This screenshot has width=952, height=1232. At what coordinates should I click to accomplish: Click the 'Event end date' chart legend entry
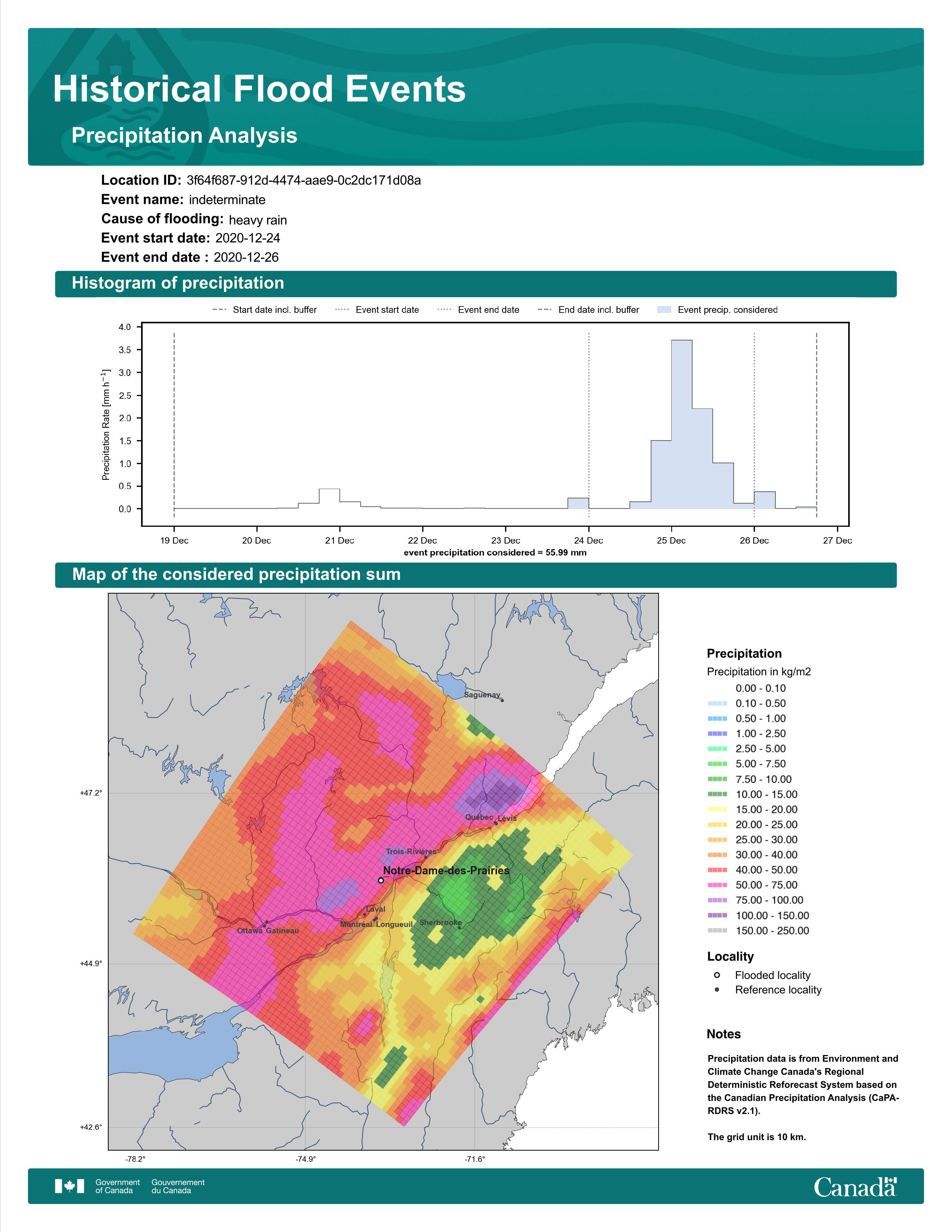(478, 310)
